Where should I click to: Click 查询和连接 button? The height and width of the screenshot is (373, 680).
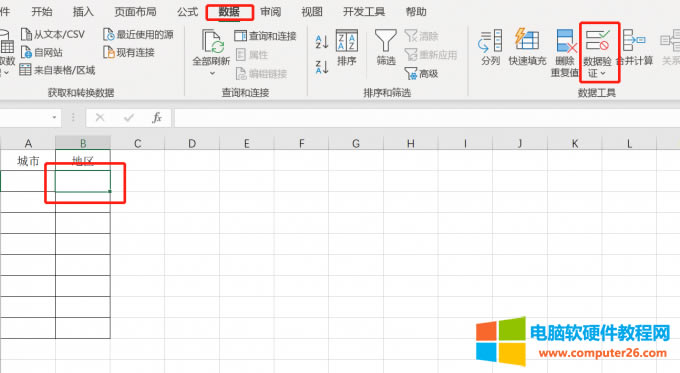point(265,36)
